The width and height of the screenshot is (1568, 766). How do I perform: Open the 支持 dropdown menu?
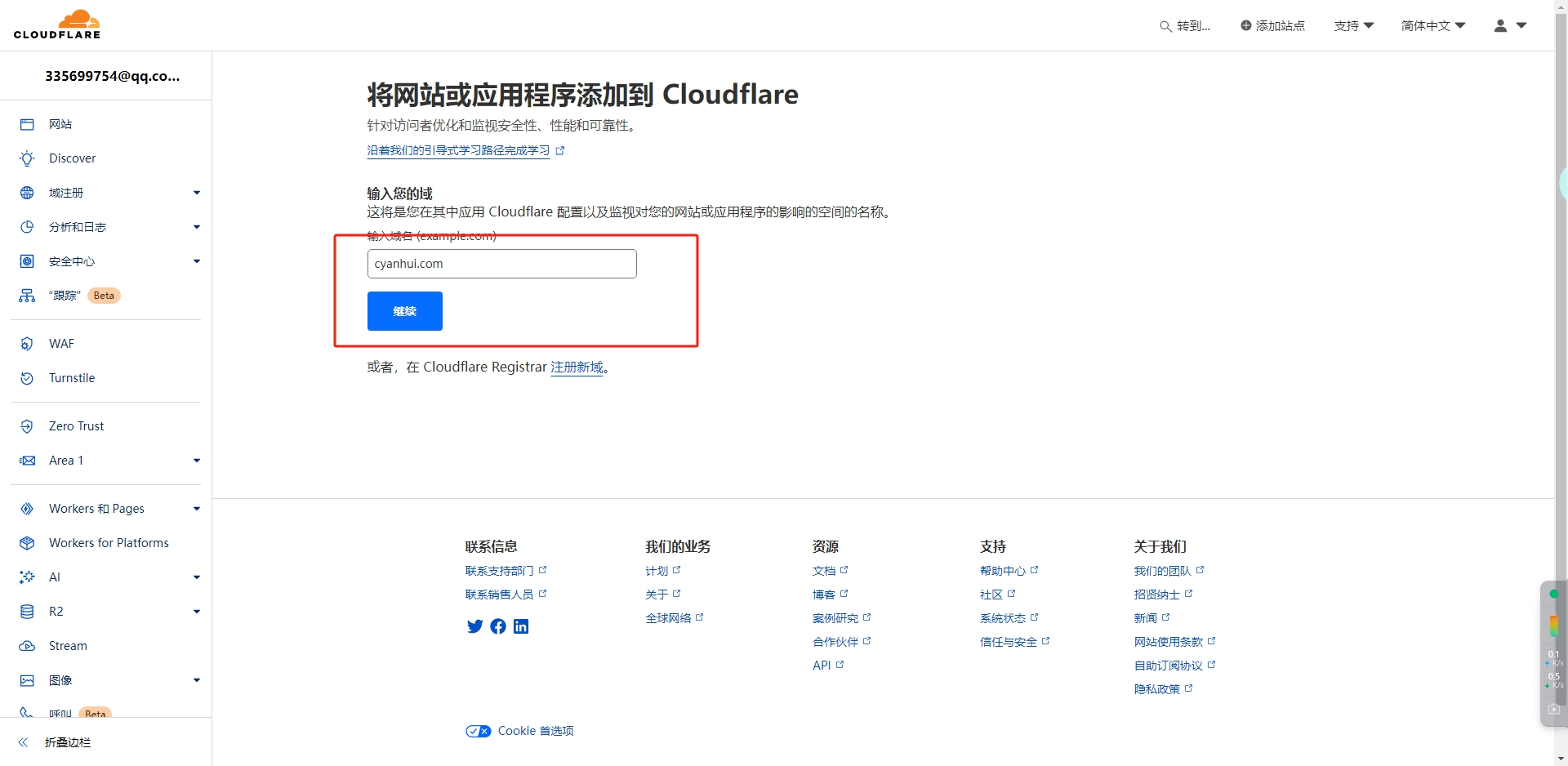[x=1353, y=26]
